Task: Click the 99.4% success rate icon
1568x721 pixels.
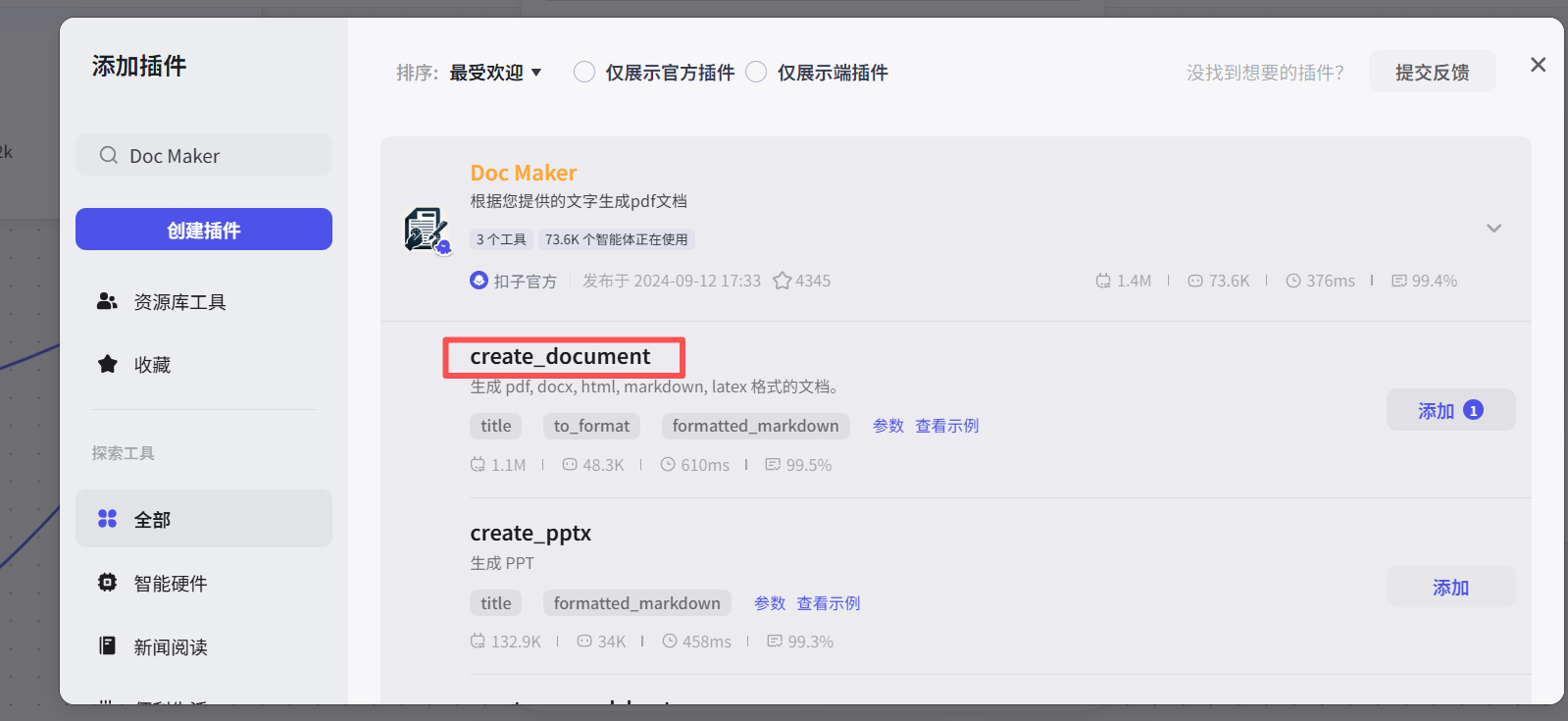Action: click(x=1399, y=281)
